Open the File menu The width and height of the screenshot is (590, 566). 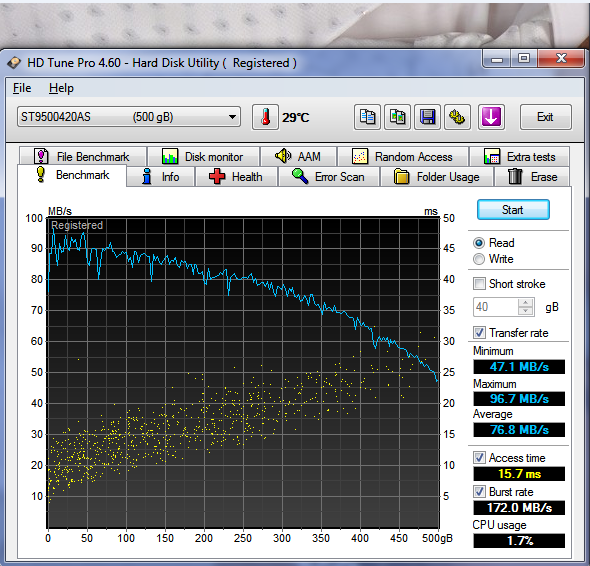pos(22,88)
